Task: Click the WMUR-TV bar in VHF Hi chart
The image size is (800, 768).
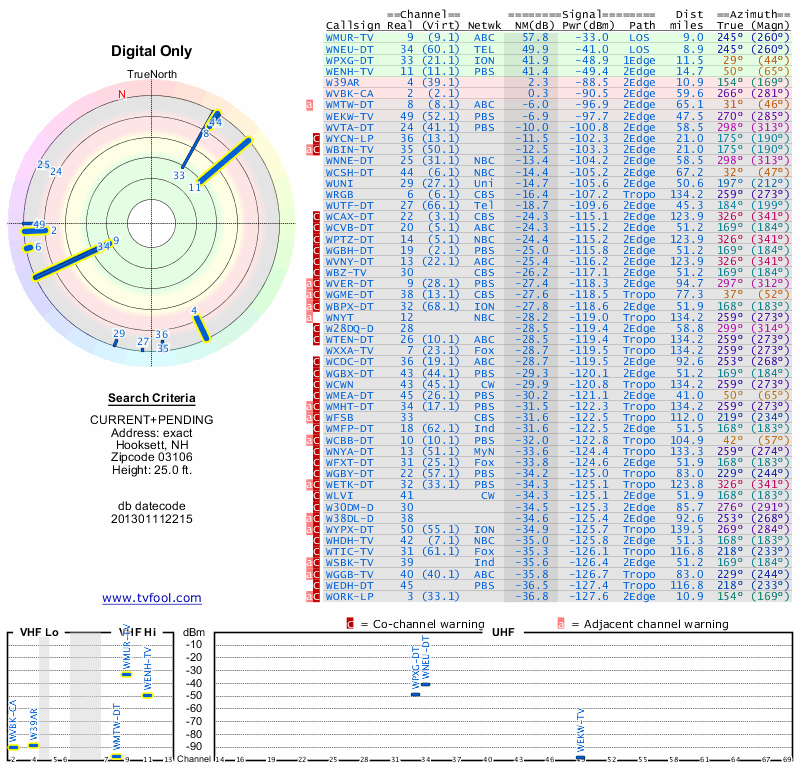Action: 126,674
